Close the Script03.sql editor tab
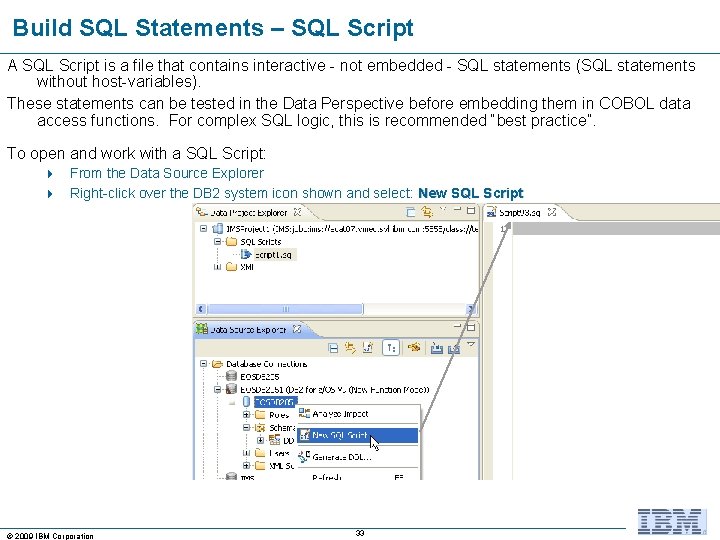Viewport: 720px width, 540px height. click(x=552, y=212)
